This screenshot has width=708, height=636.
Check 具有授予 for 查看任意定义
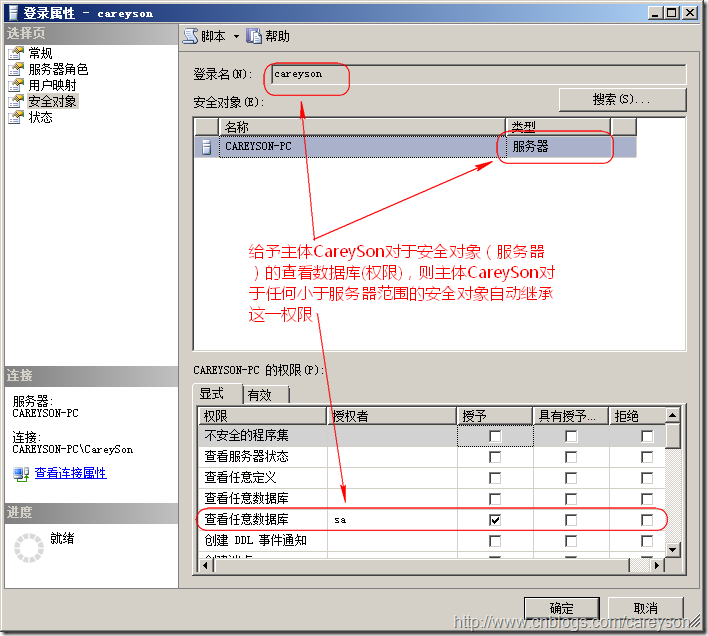pyautogui.click(x=571, y=478)
